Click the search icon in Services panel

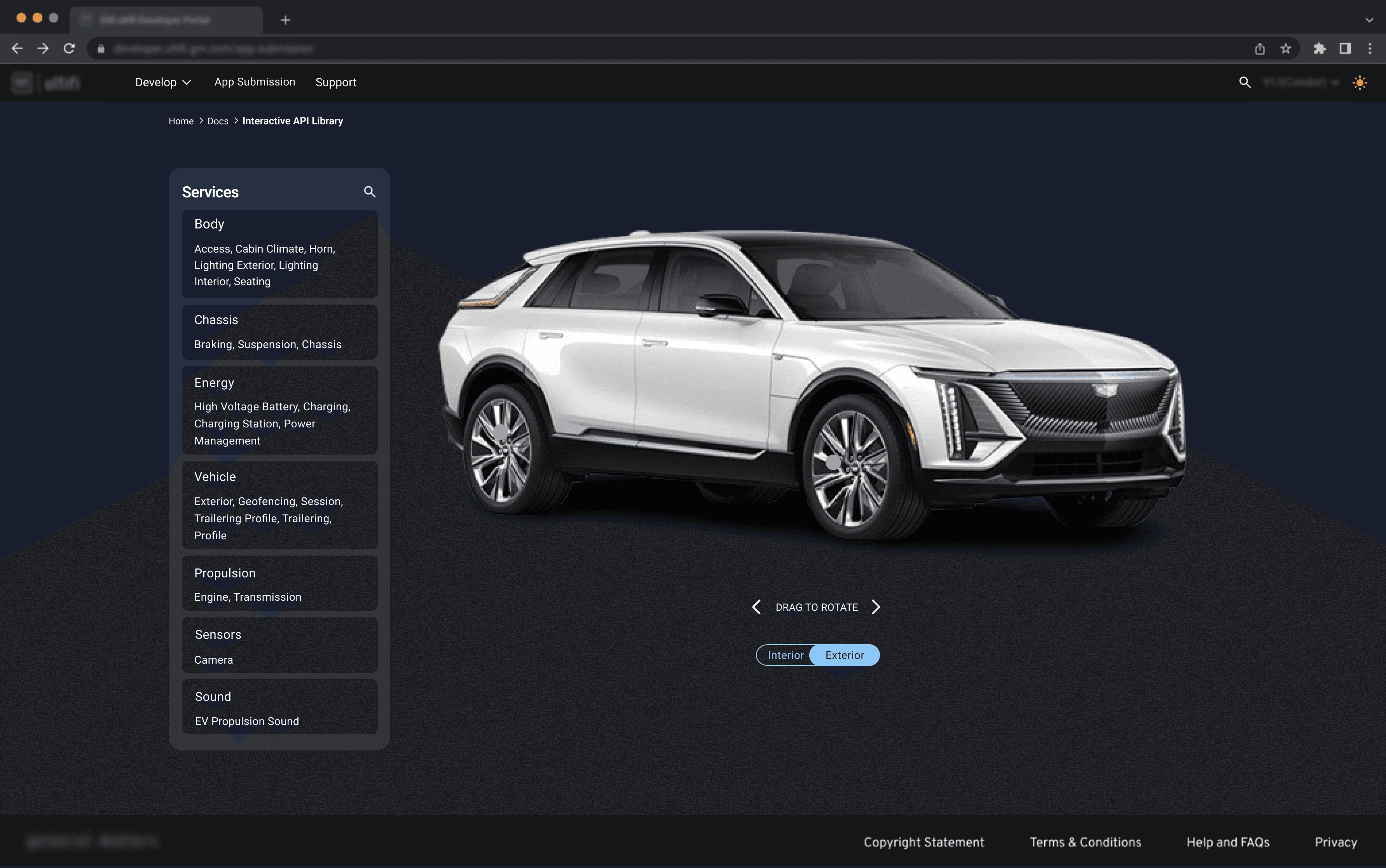pyautogui.click(x=369, y=192)
